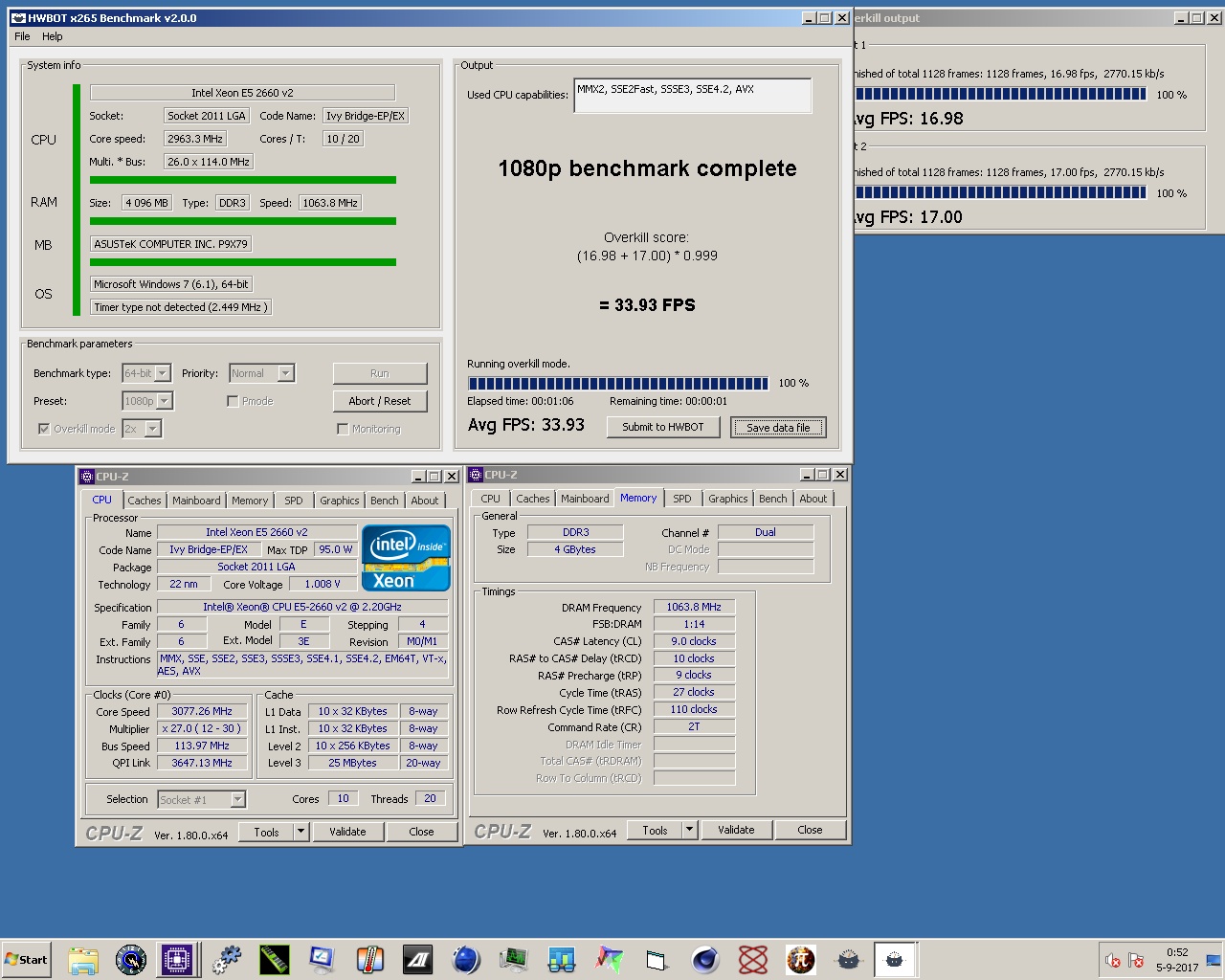Switch to SPD tab in right CPU-Z
The image size is (1225, 980).
tap(682, 499)
